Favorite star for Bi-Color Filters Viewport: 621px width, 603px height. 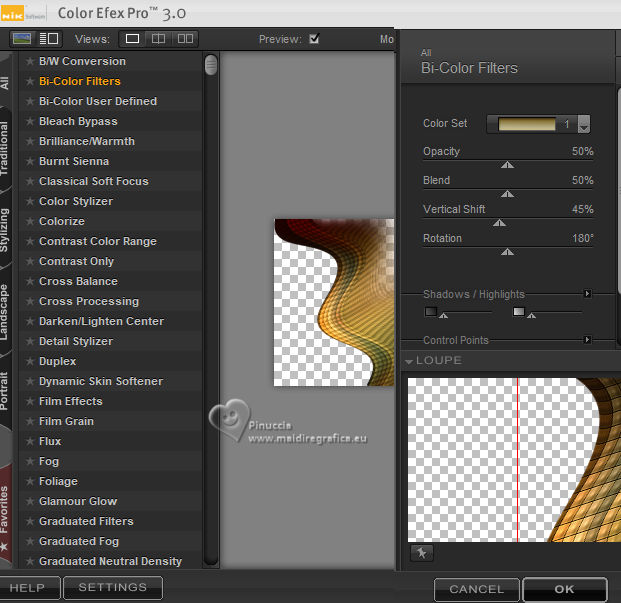click(x=30, y=81)
